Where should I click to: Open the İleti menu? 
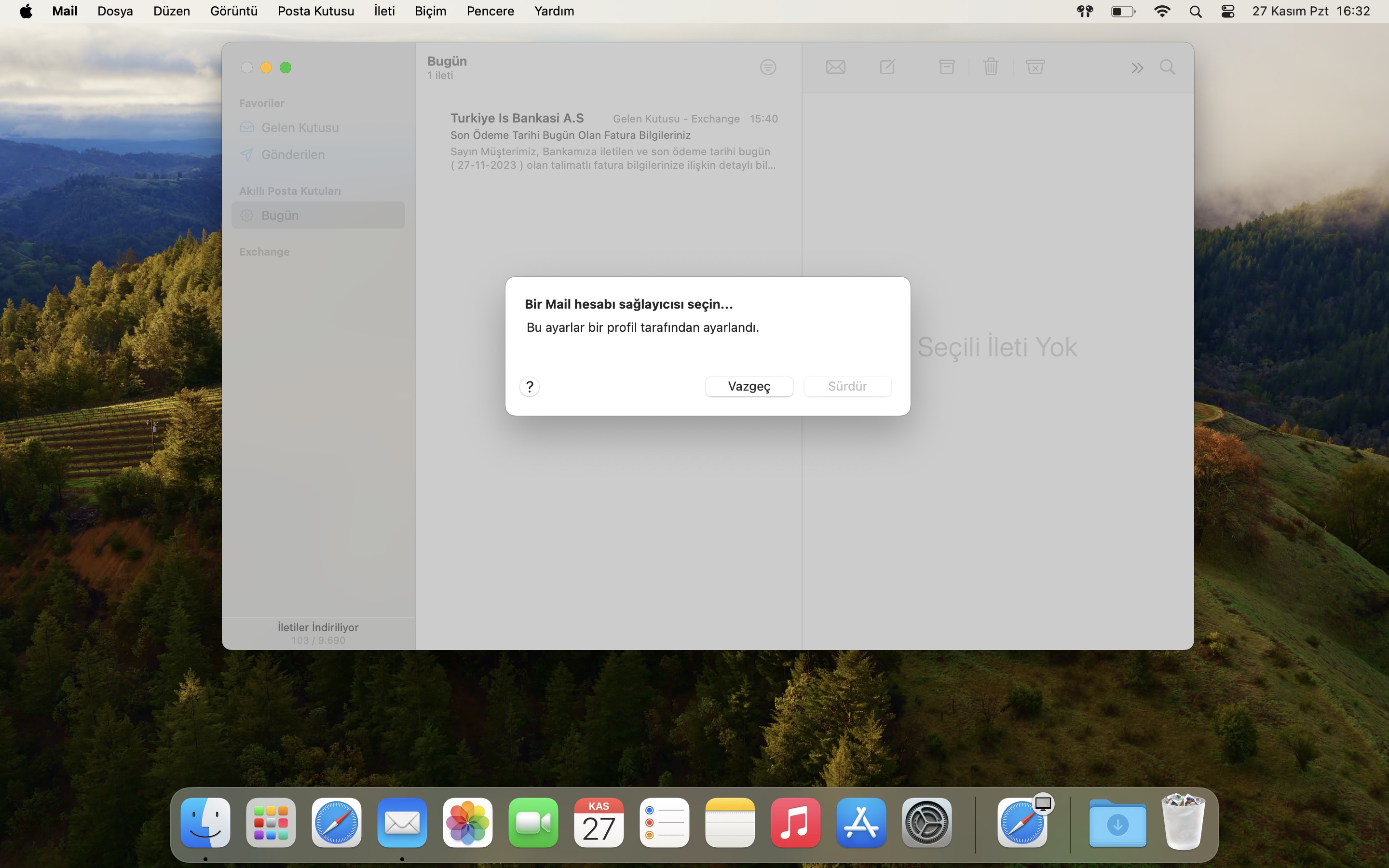384,11
